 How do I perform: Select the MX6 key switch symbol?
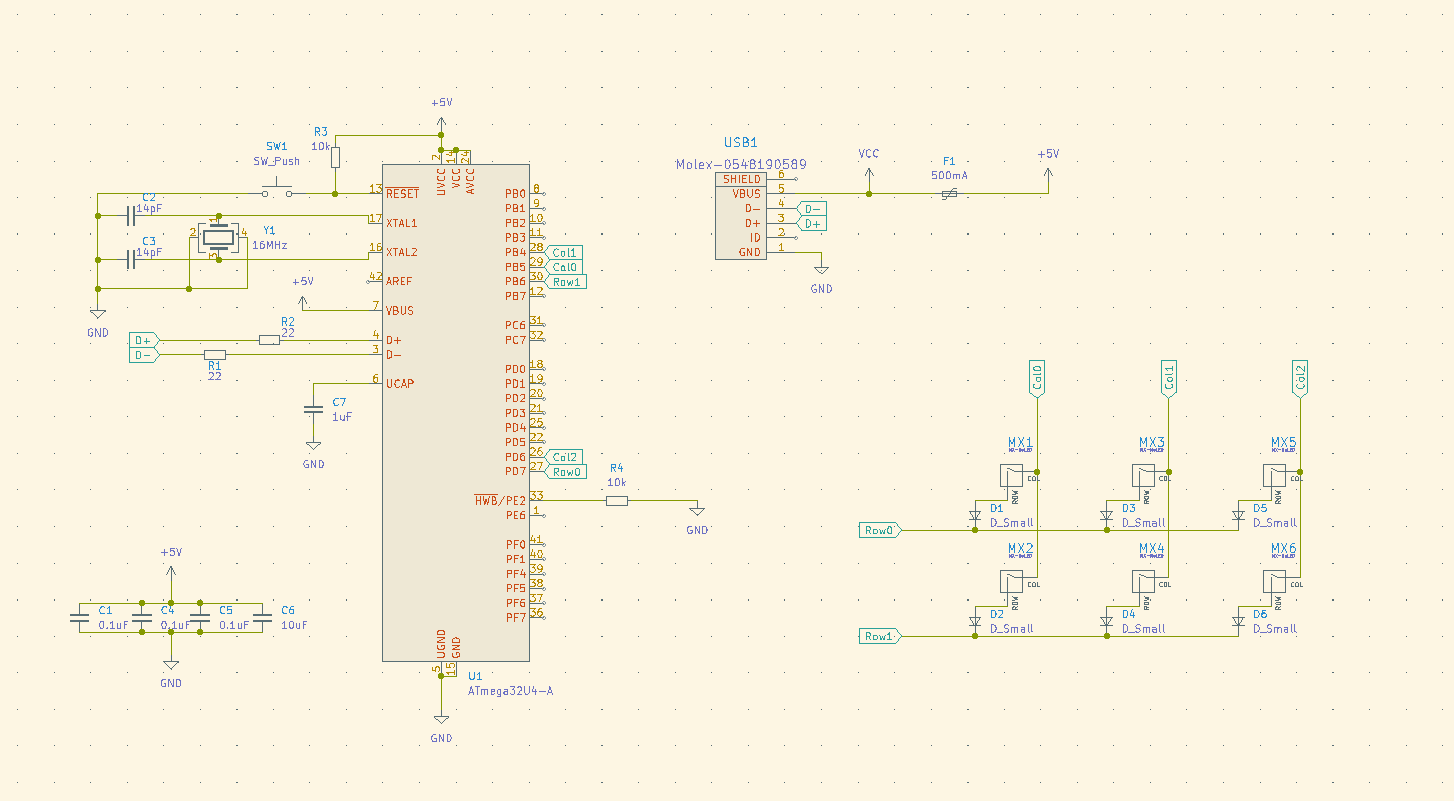point(1275,582)
